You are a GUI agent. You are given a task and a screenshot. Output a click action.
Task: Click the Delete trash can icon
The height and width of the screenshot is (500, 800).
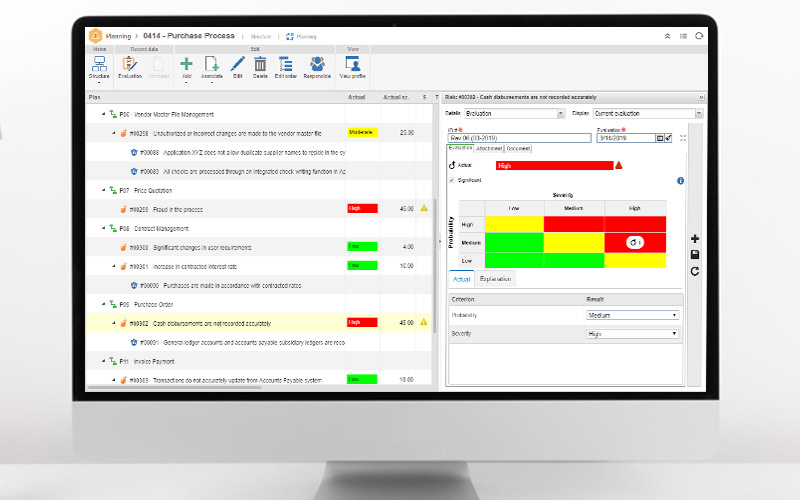[x=260, y=65]
